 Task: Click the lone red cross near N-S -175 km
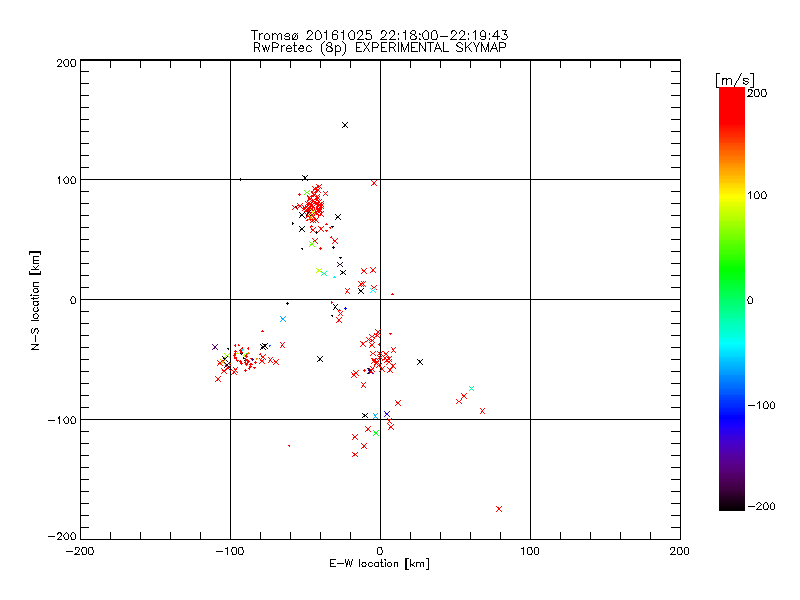click(499, 509)
